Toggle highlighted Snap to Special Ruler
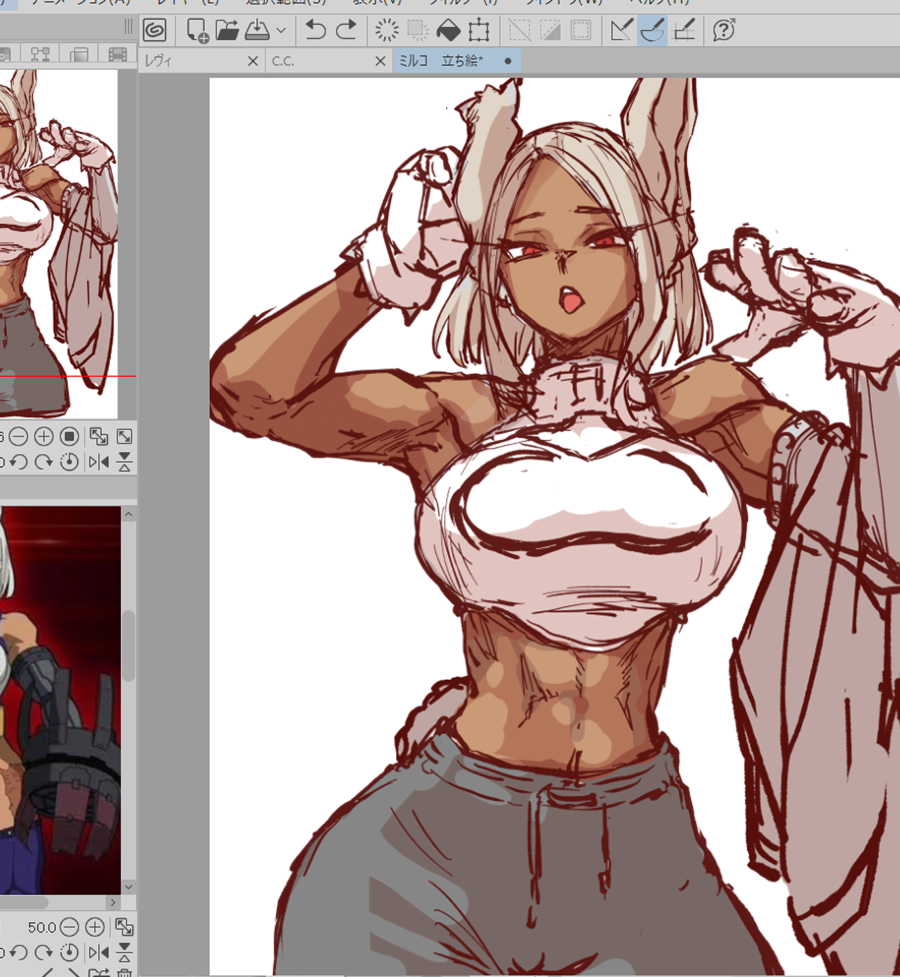 pyautogui.click(x=652, y=30)
